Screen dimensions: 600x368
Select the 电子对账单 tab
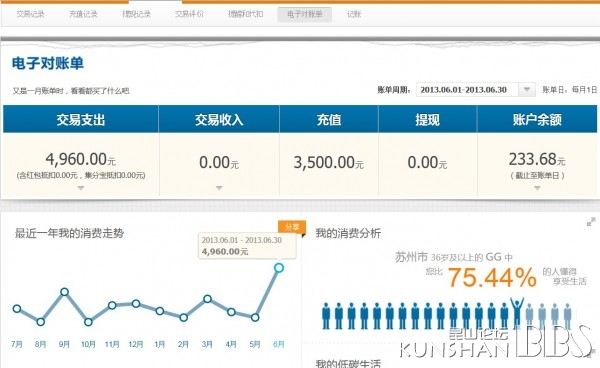pyautogui.click(x=305, y=15)
